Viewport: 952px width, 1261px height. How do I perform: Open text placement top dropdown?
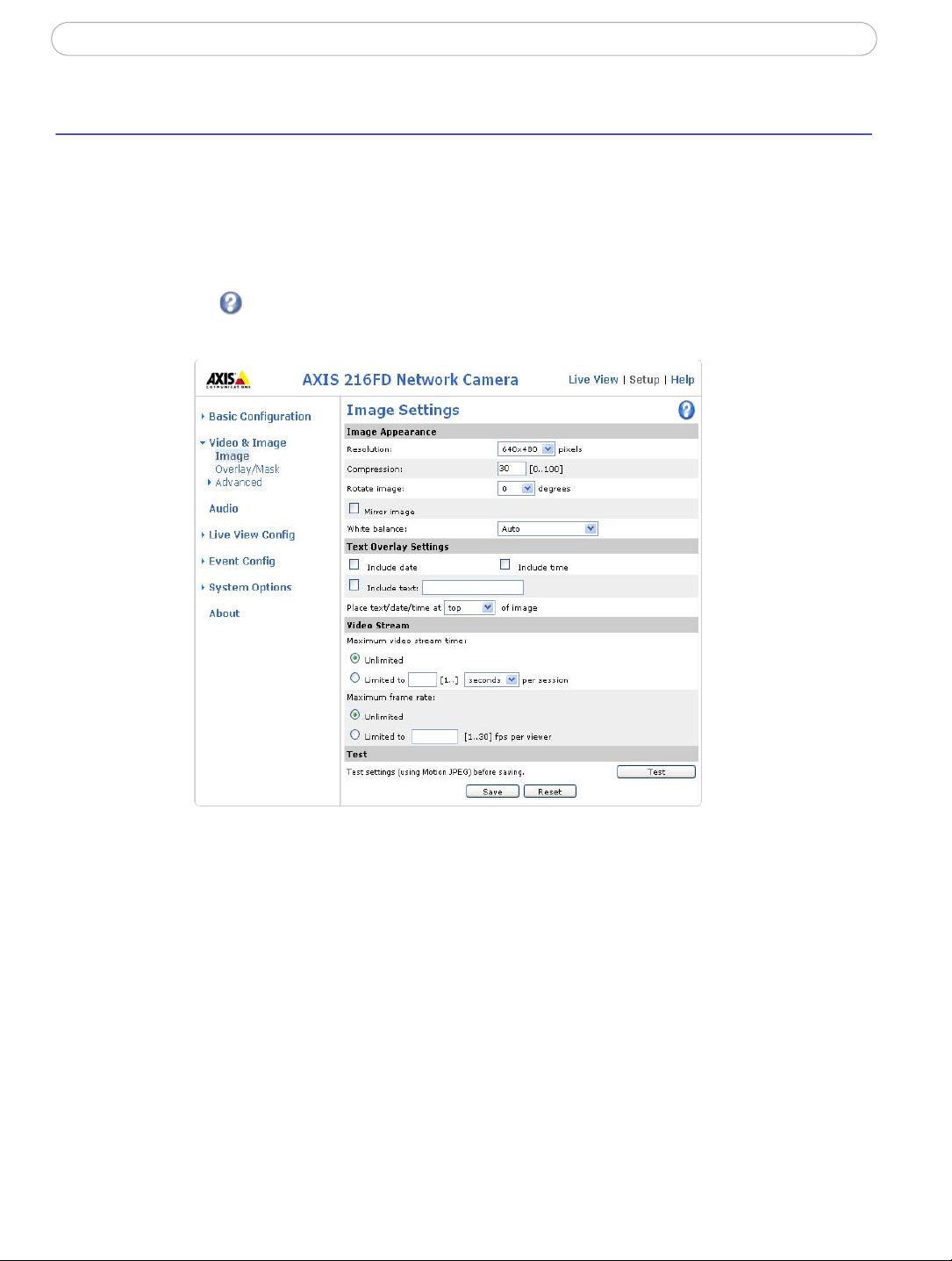(470, 608)
